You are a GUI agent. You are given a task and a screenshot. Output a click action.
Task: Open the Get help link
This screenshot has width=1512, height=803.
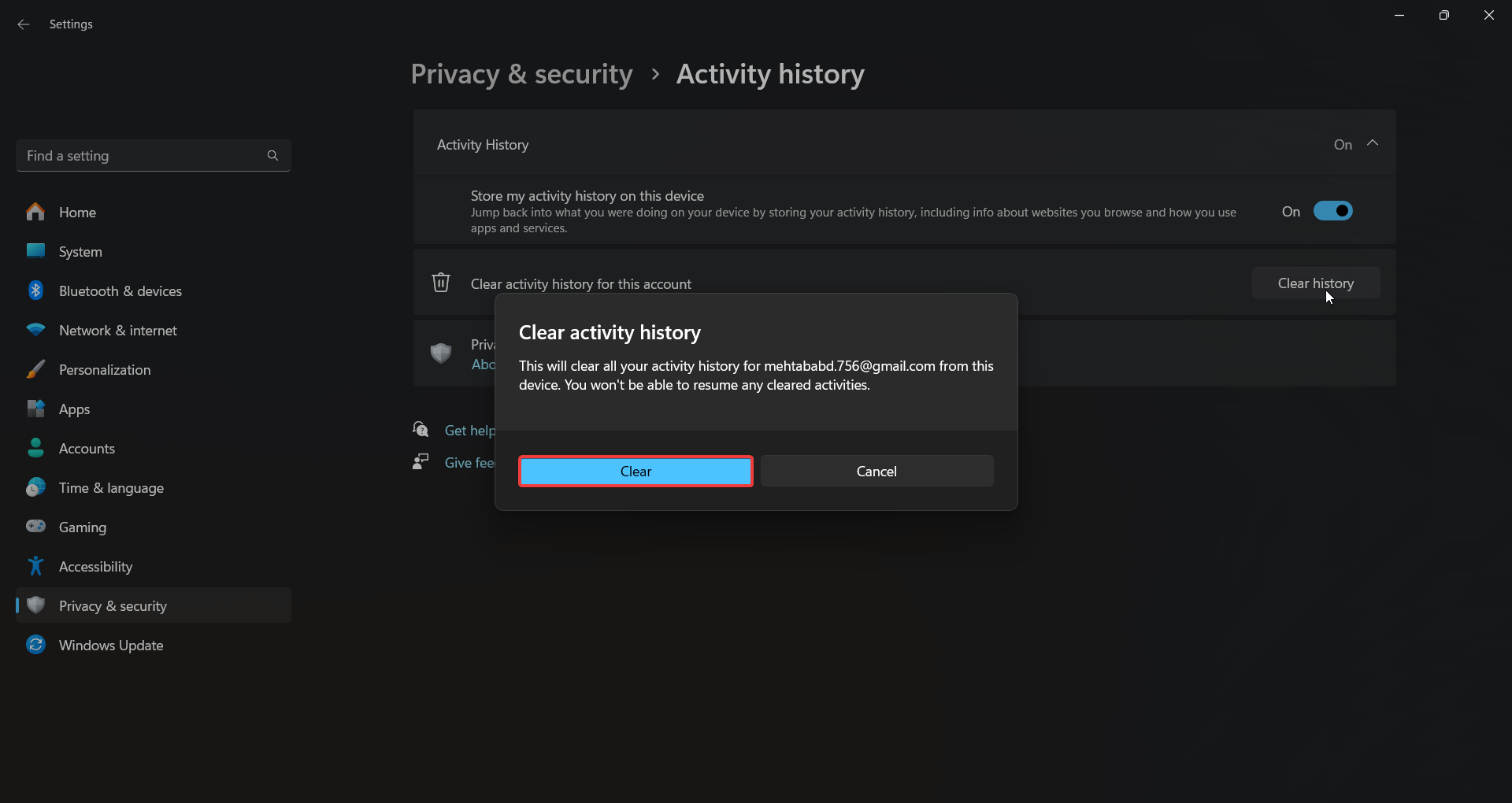[x=470, y=431]
